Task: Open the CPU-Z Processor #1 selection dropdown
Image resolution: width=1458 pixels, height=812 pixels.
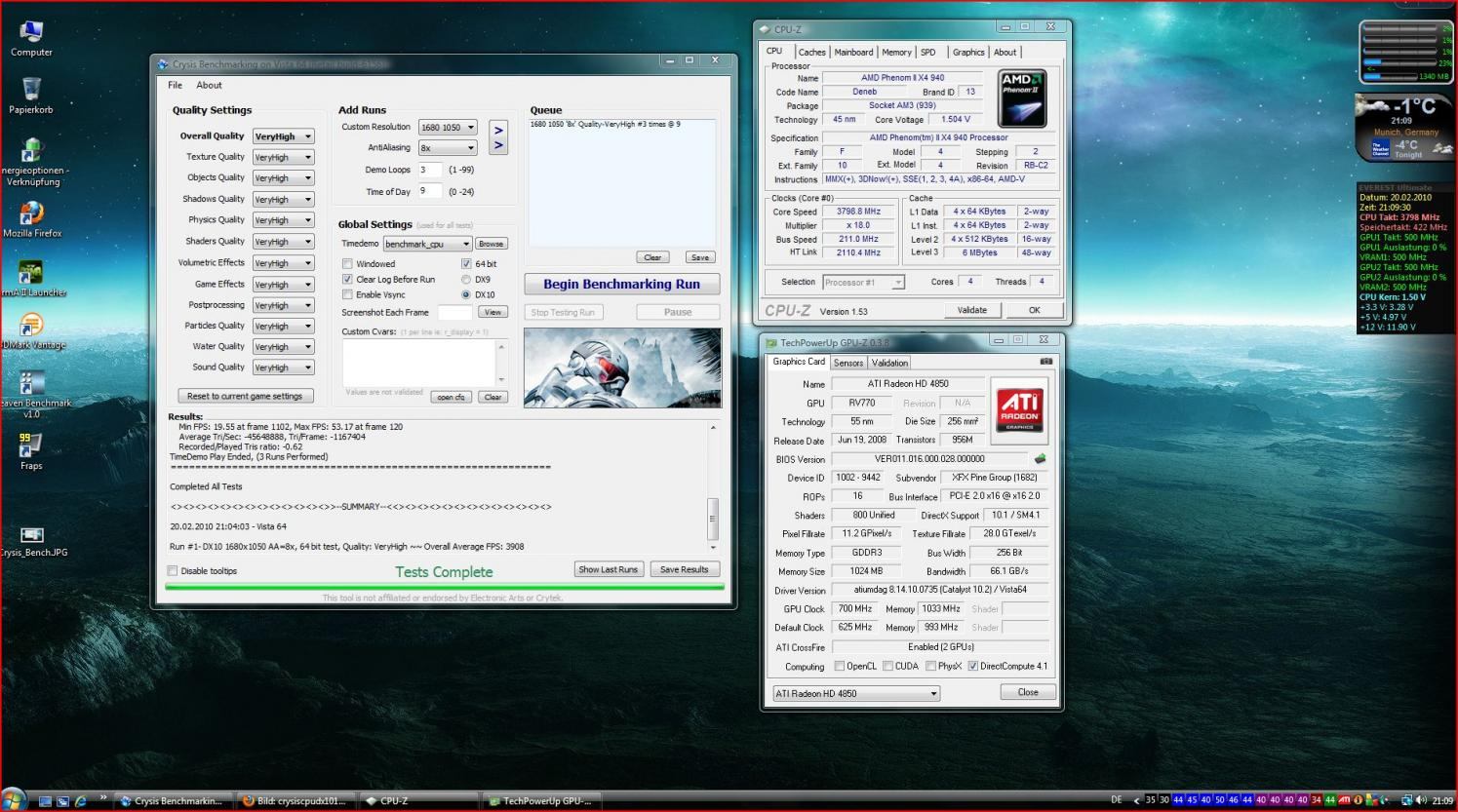Action: (863, 283)
